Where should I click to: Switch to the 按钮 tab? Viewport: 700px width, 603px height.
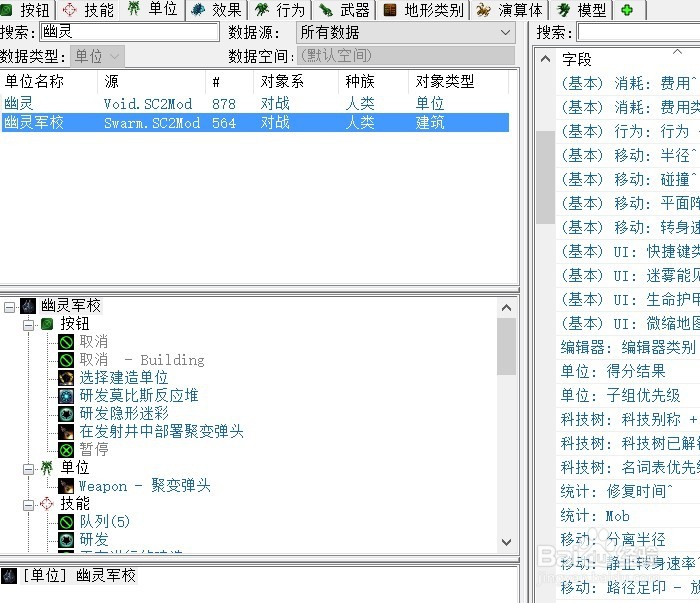[26, 10]
